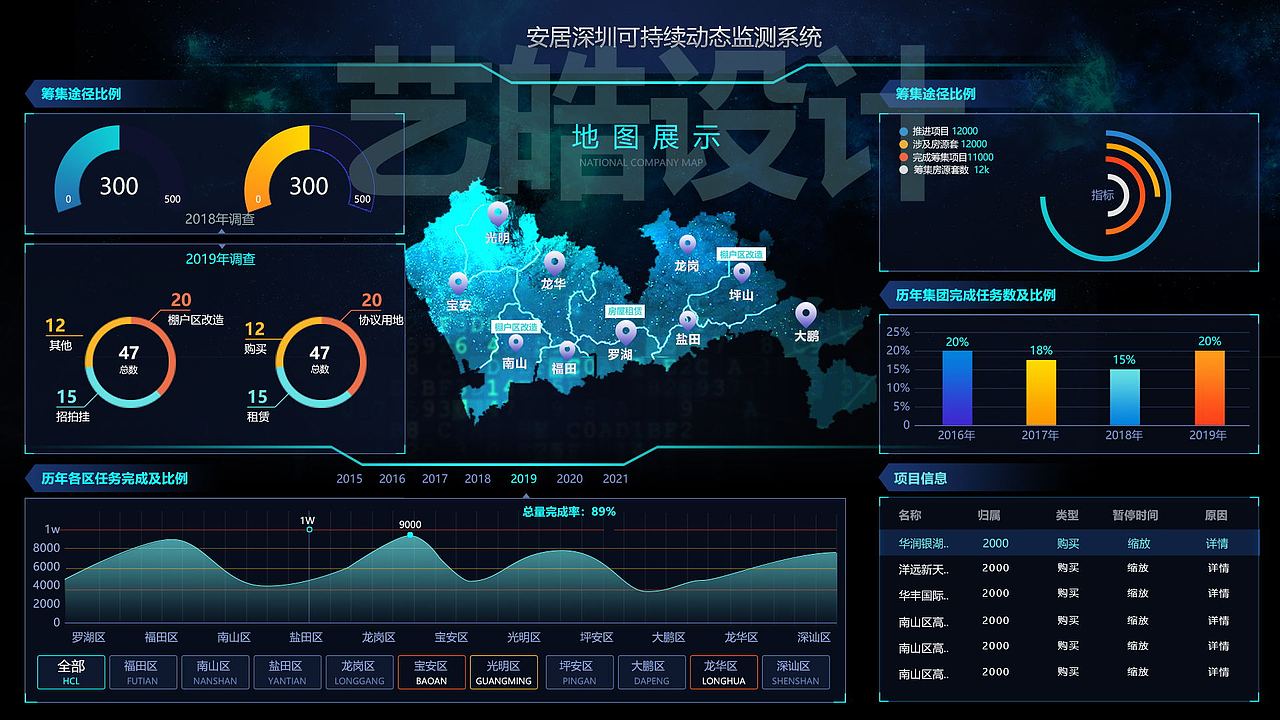This screenshot has height=720, width=1280.
Task: Click the 盐田 pin on the map
Action: coord(689,320)
